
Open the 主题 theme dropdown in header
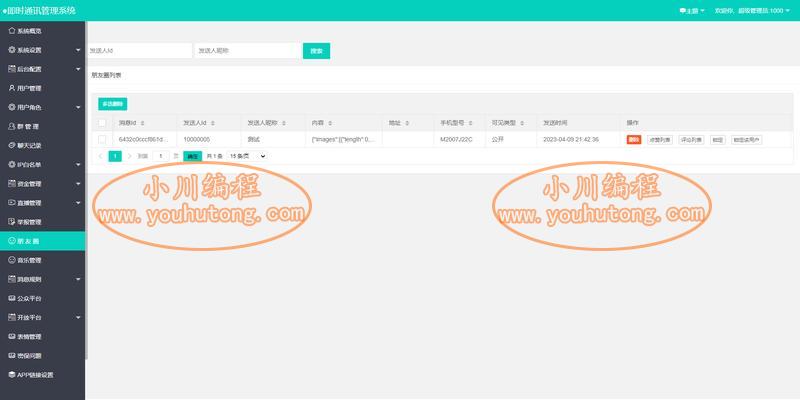pos(692,11)
